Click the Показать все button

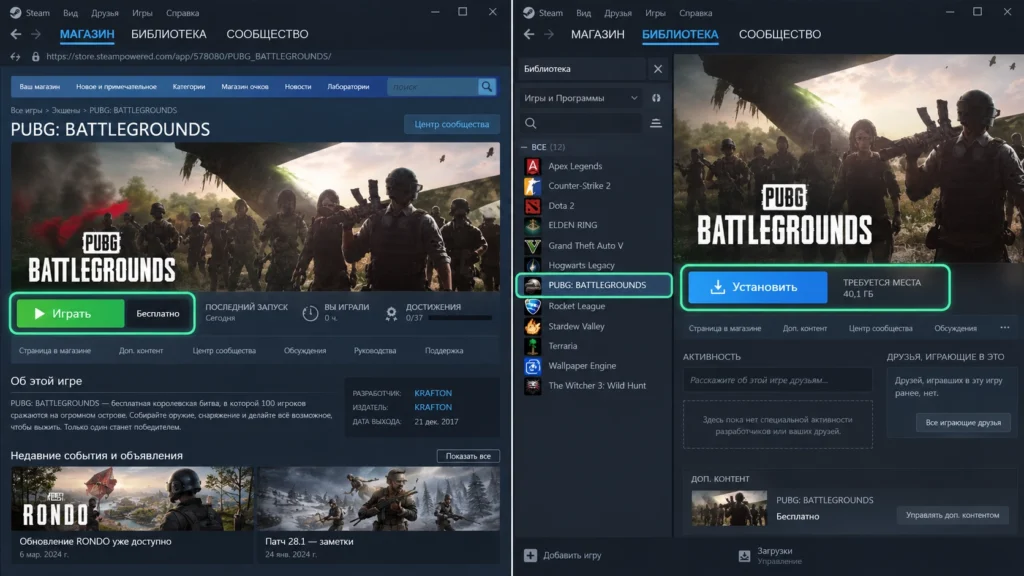point(468,456)
